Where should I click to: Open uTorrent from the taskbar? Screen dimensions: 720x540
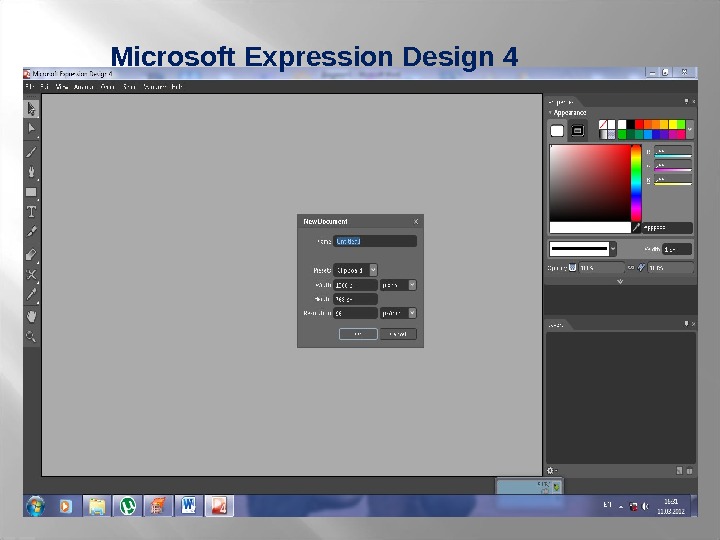pyautogui.click(x=128, y=506)
